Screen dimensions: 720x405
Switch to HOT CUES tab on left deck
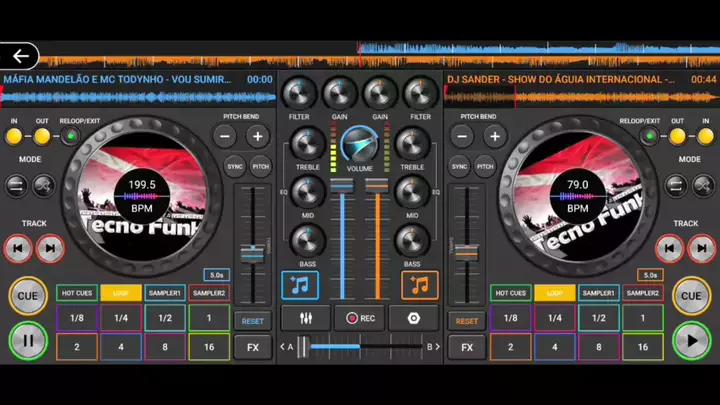pos(77,293)
